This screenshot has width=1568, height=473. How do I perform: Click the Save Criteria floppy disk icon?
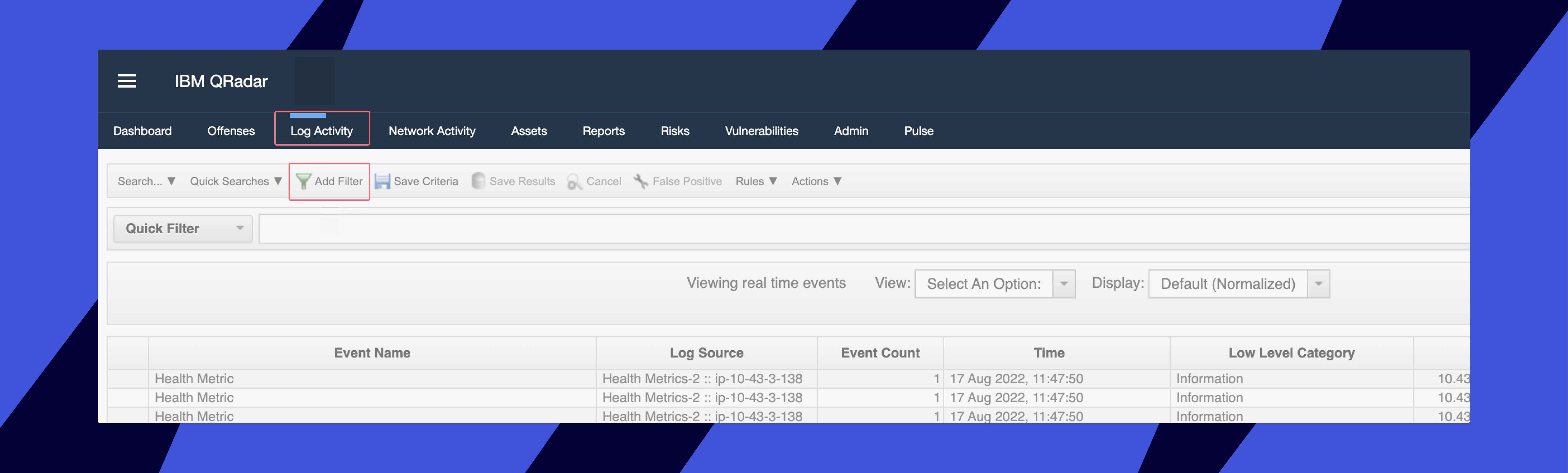[x=382, y=181]
